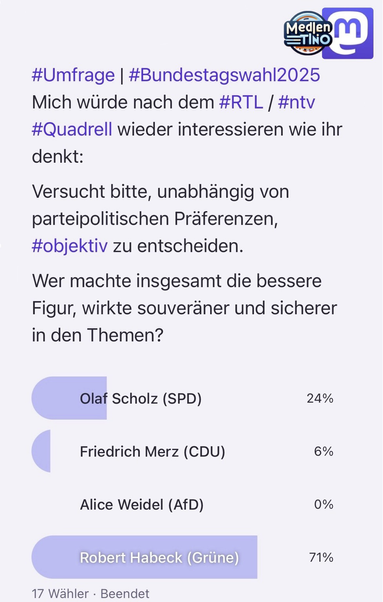Click the Merz poll result bar

click(x=41, y=451)
